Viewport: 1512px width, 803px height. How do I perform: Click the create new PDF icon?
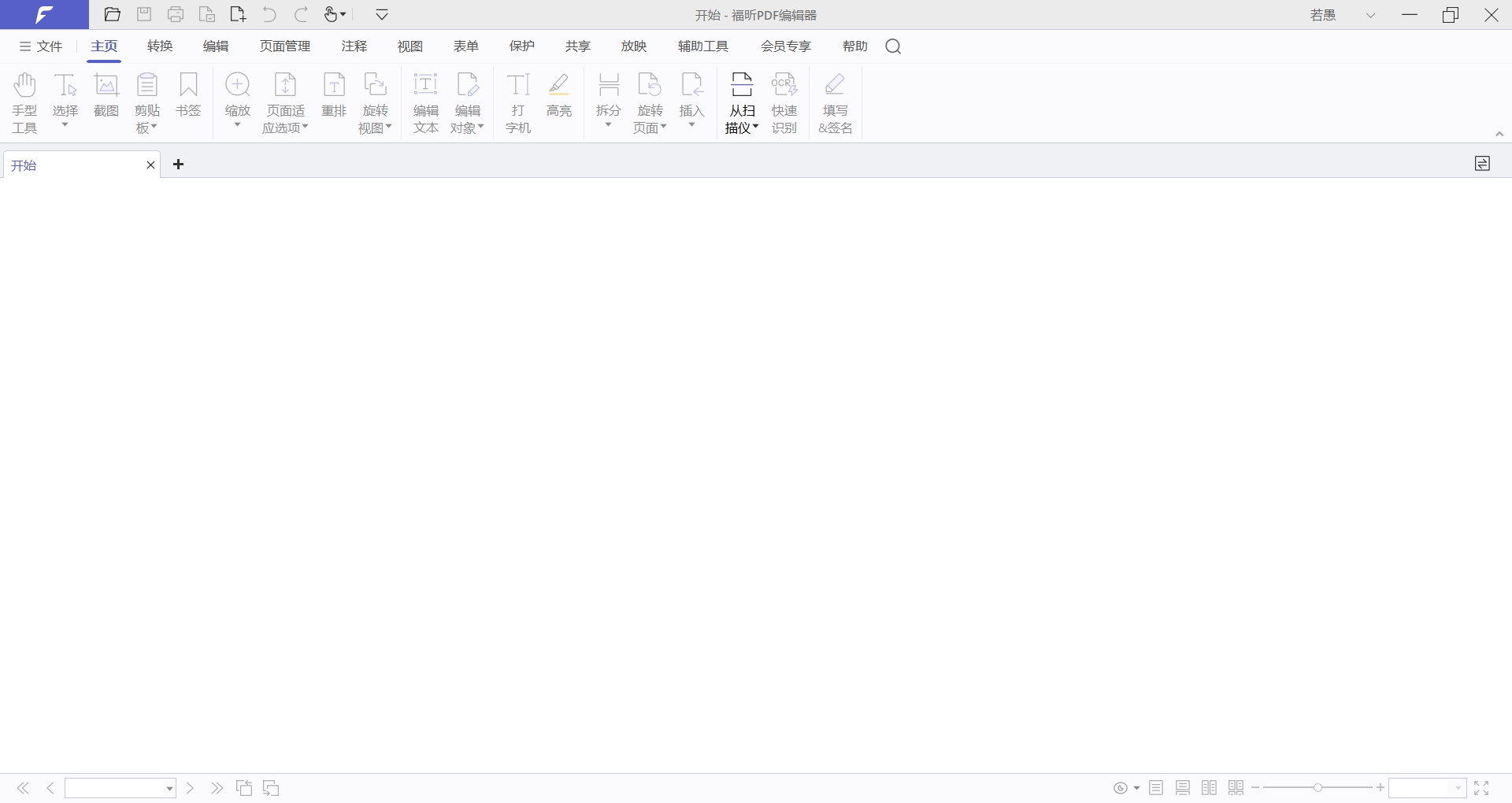238,15
